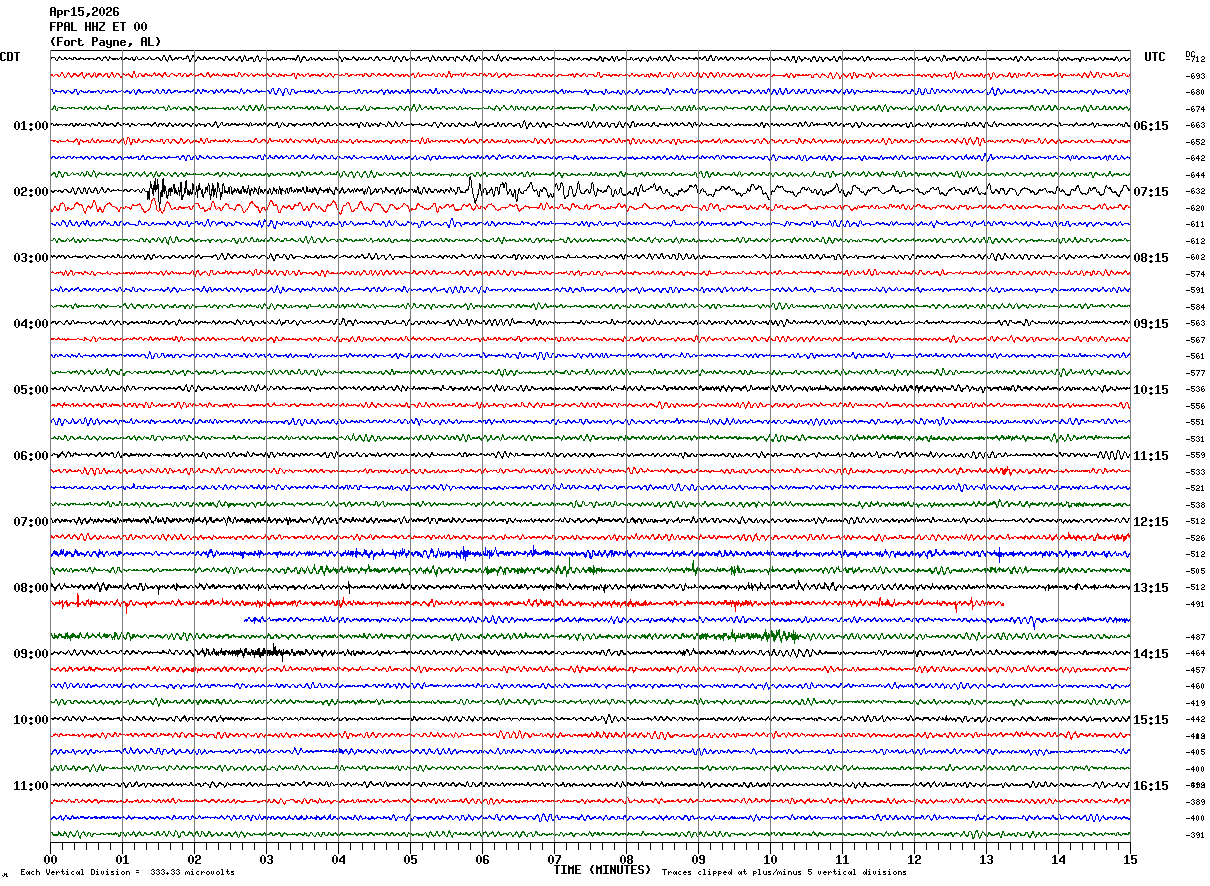1210x886 pixels.
Task: Select the 14:15 UTC time label
Action: [x=1151, y=654]
